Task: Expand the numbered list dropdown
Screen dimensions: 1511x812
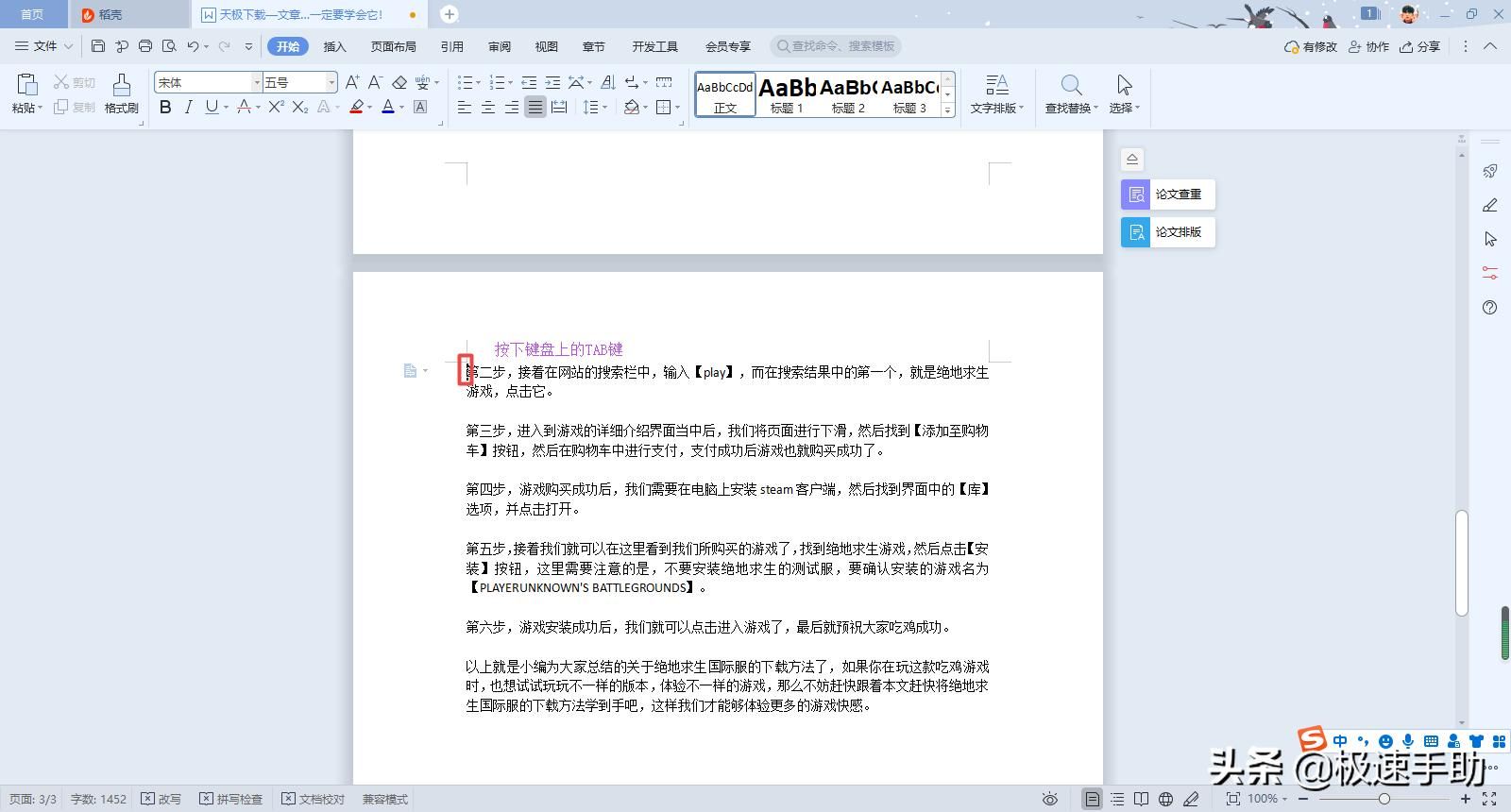Action: [511, 83]
